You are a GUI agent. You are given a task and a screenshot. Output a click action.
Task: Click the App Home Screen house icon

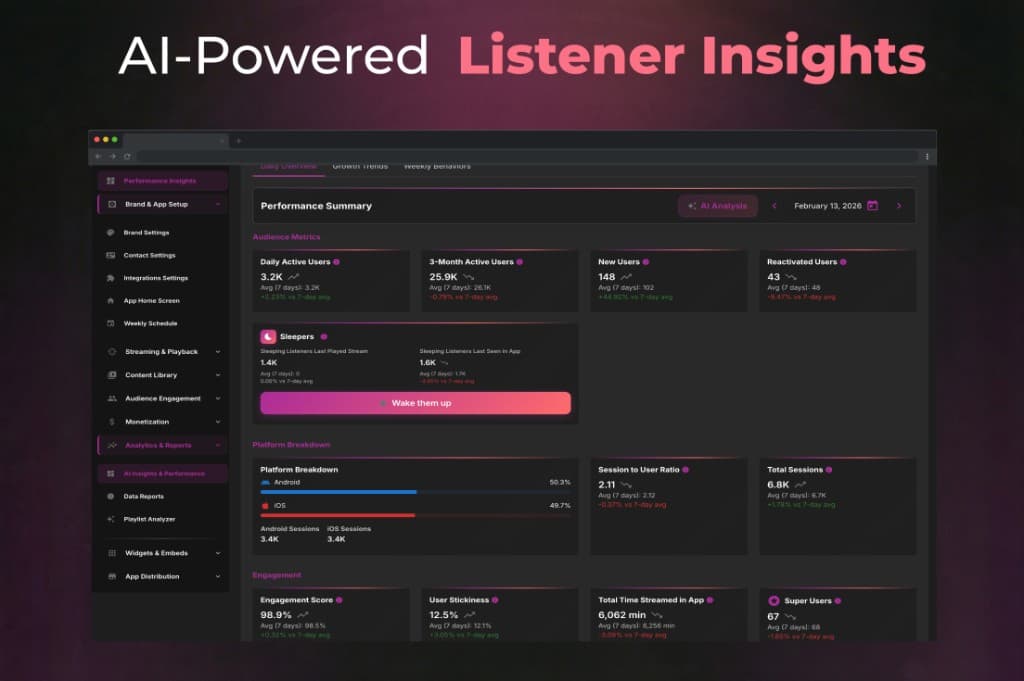point(110,301)
